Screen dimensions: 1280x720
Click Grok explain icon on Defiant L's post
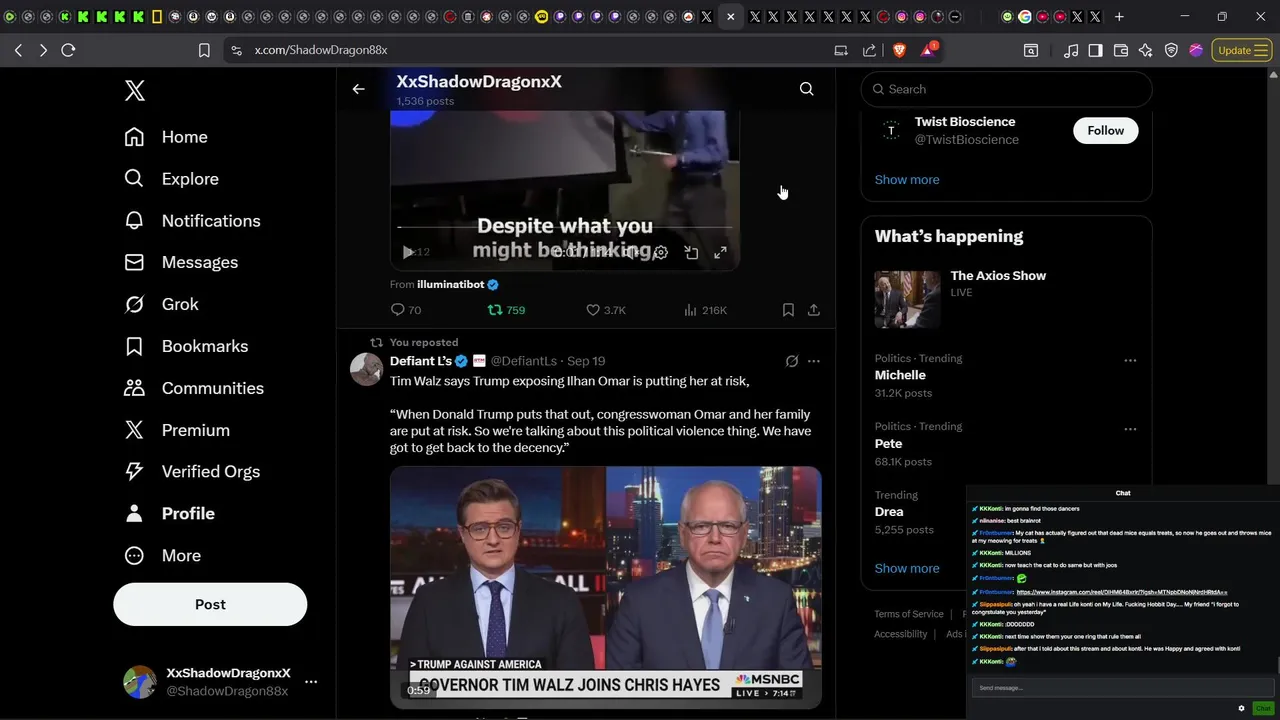pos(792,361)
